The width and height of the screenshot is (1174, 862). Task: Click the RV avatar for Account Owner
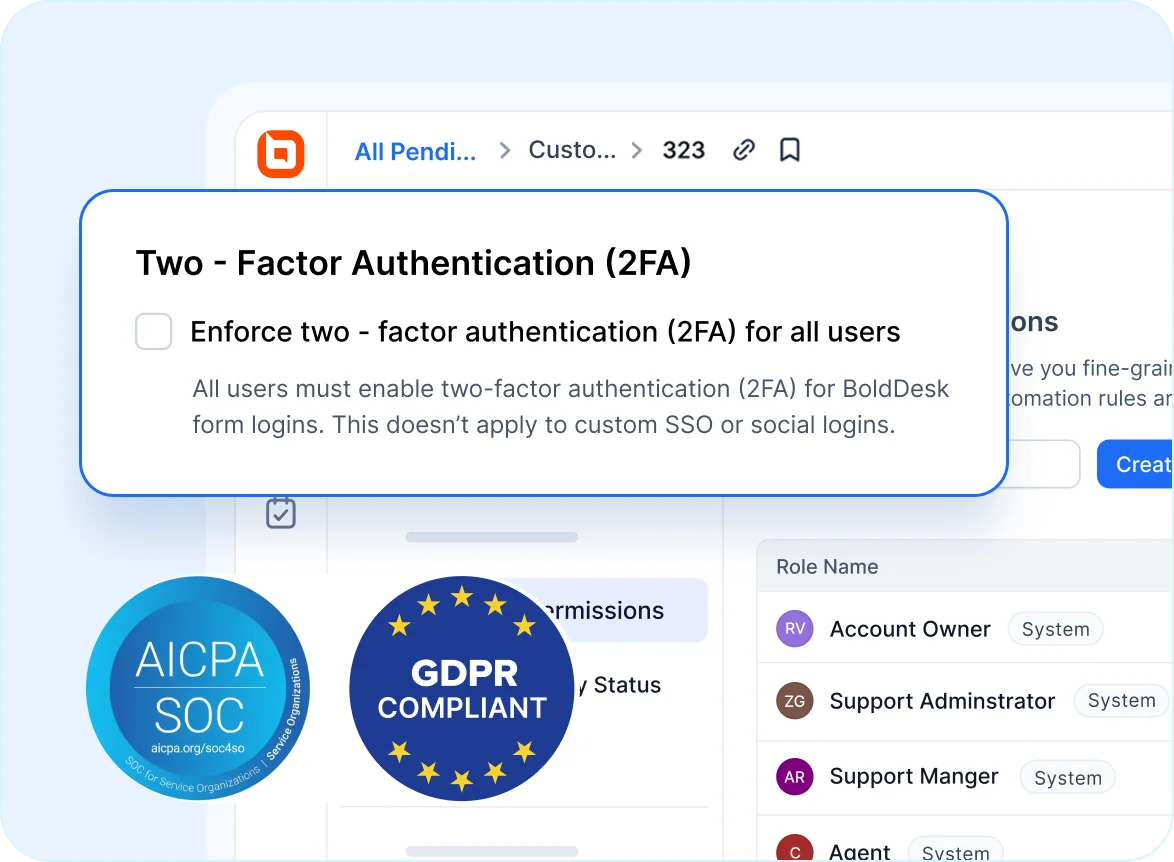[x=794, y=628]
